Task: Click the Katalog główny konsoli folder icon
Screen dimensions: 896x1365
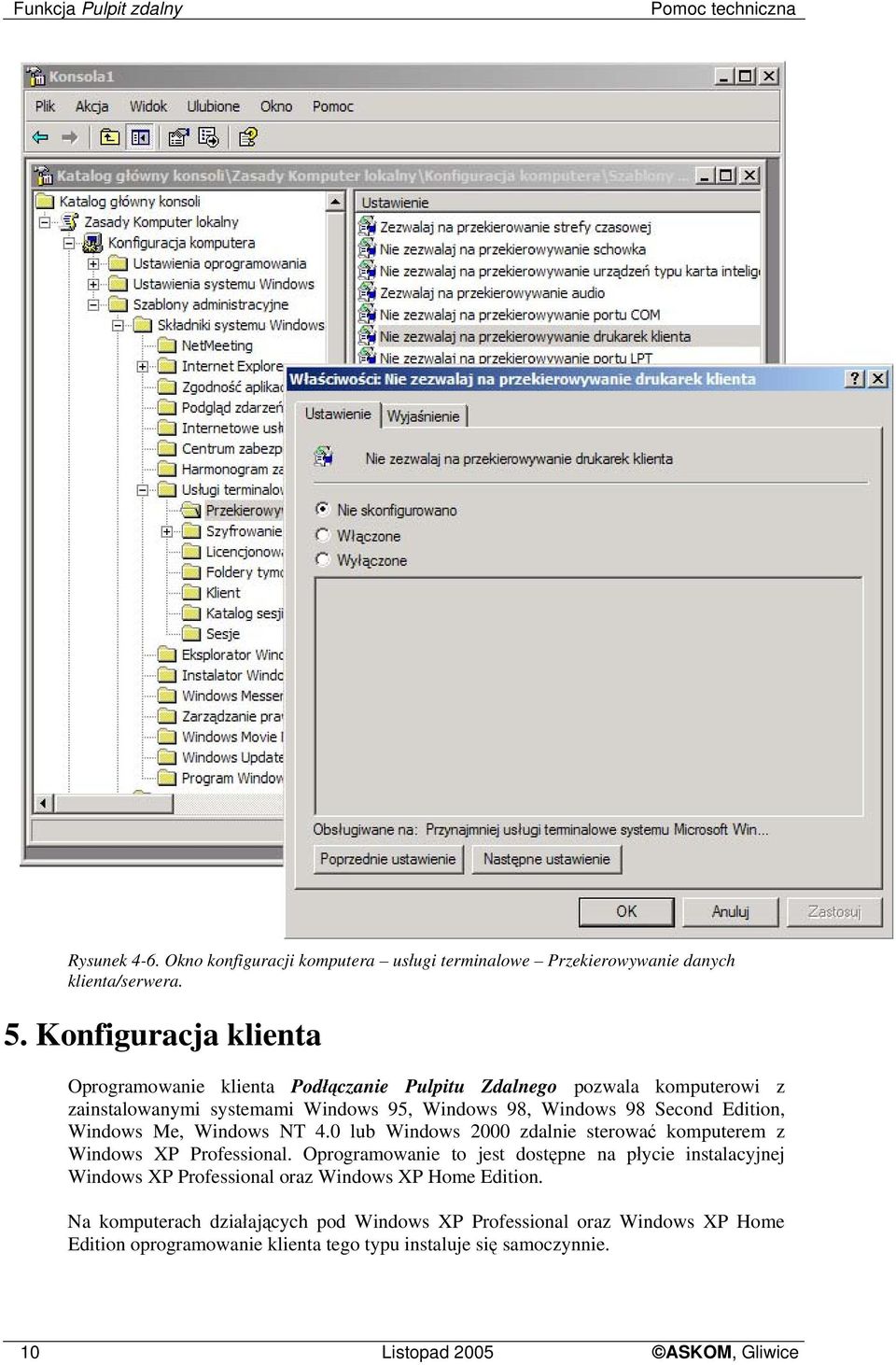Action: click(45, 201)
